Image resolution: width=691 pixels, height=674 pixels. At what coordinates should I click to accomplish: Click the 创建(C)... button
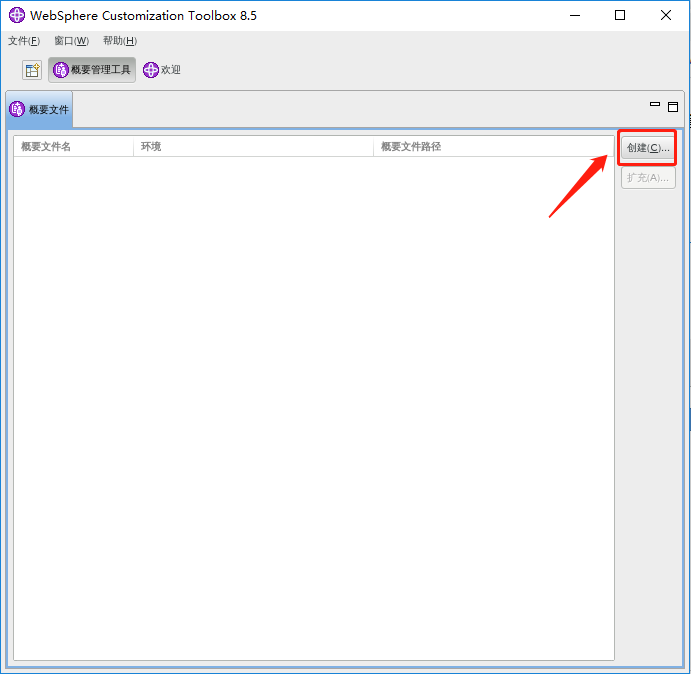coord(647,148)
